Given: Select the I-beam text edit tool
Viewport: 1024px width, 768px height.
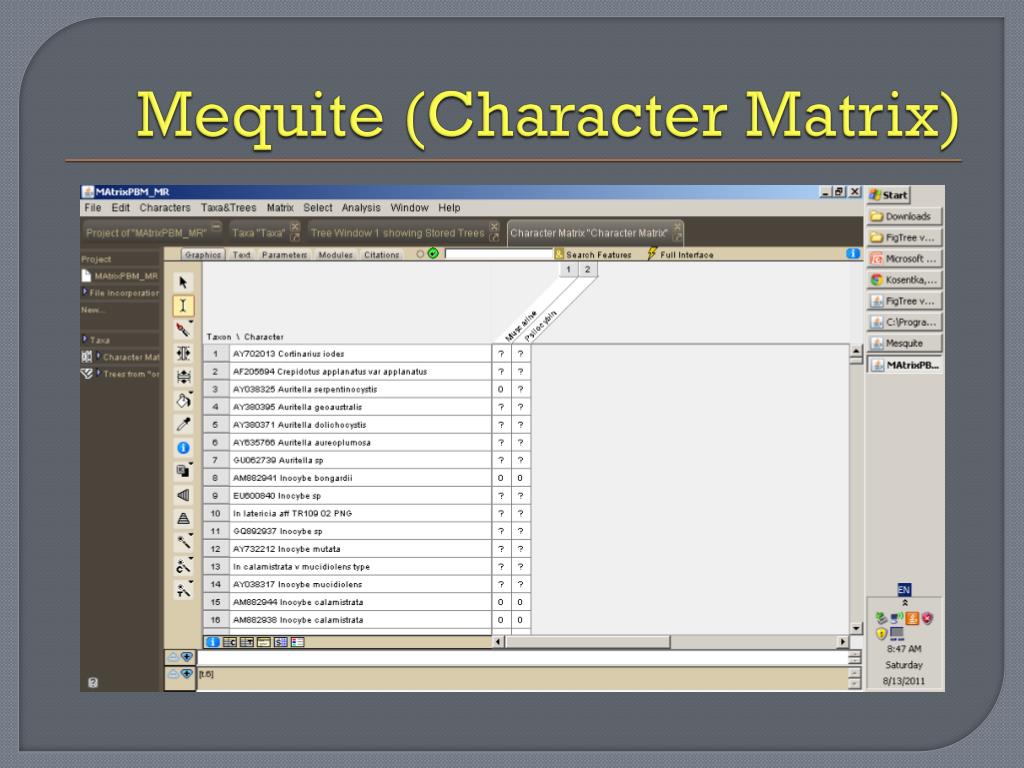Looking at the screenshot, I should coord(183,306).
